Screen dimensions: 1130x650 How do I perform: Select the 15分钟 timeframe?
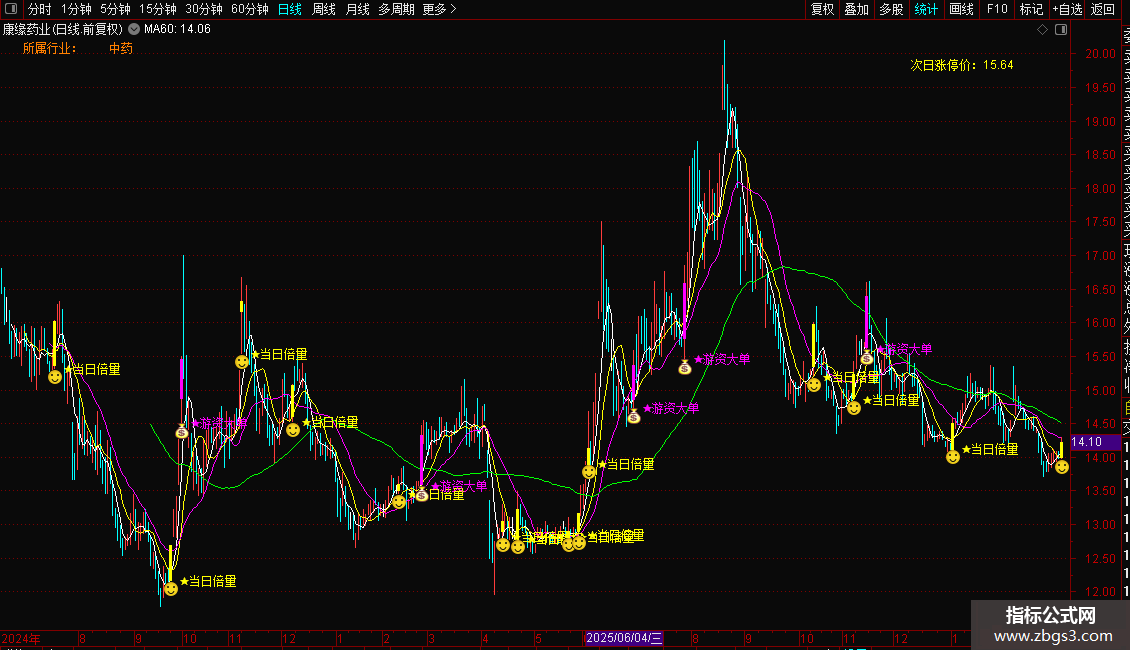pos(158,9)
